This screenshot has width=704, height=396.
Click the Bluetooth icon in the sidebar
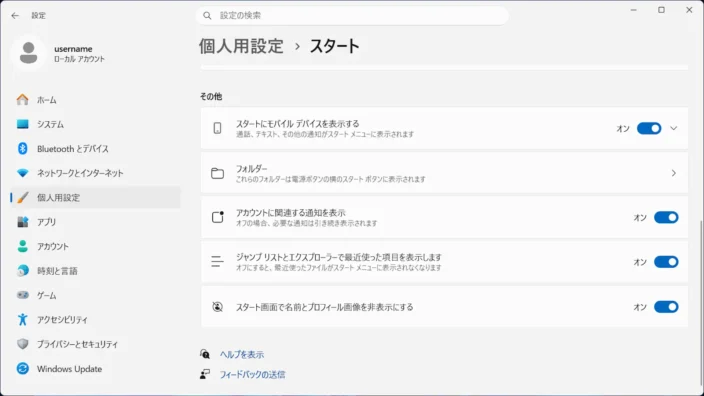[22, 149]
